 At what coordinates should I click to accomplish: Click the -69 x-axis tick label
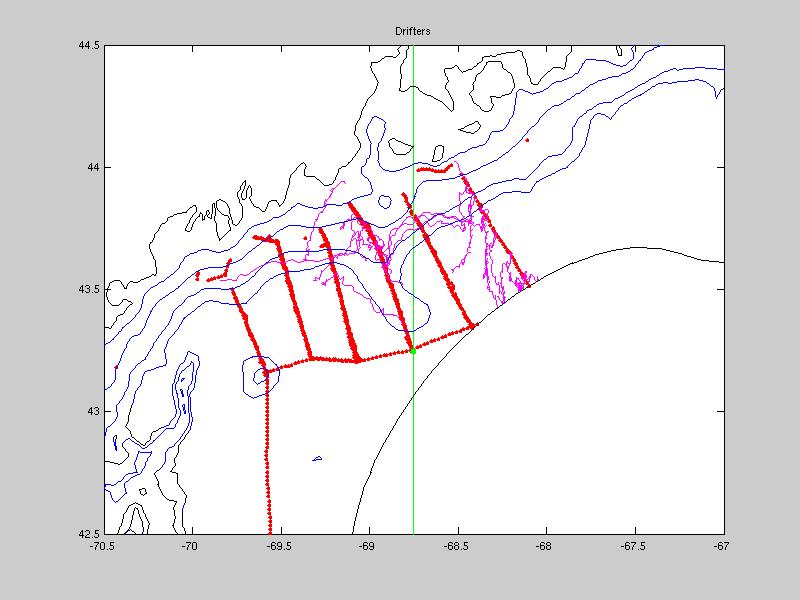tap(366, 546)
